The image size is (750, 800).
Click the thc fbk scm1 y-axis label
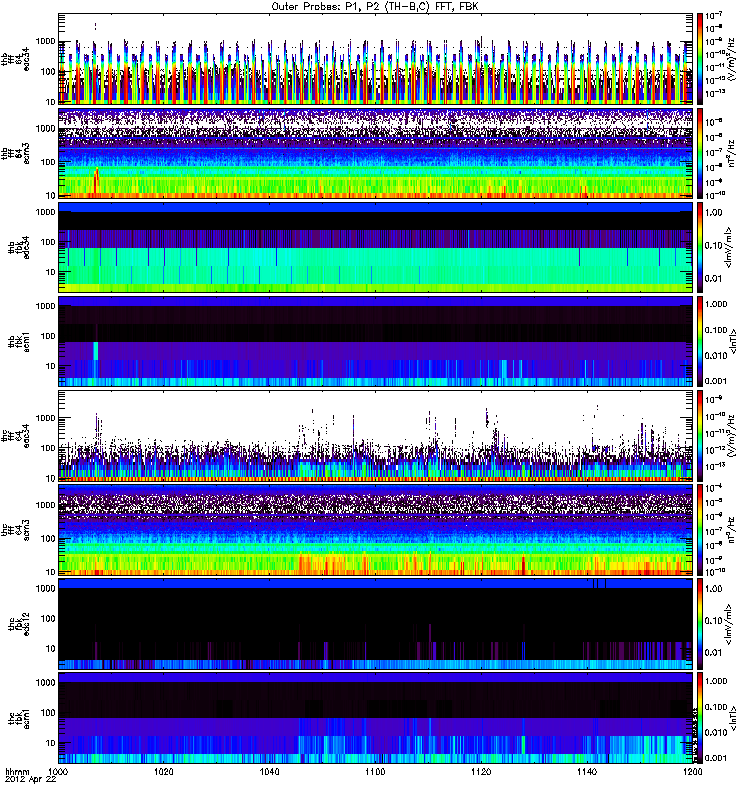coord(18,718)
